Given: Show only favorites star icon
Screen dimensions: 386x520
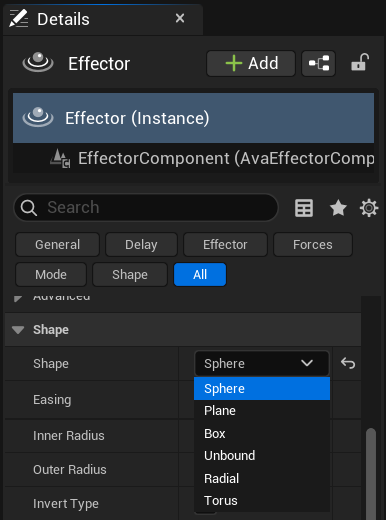Looking at the screenshot, I should point(338,208).
